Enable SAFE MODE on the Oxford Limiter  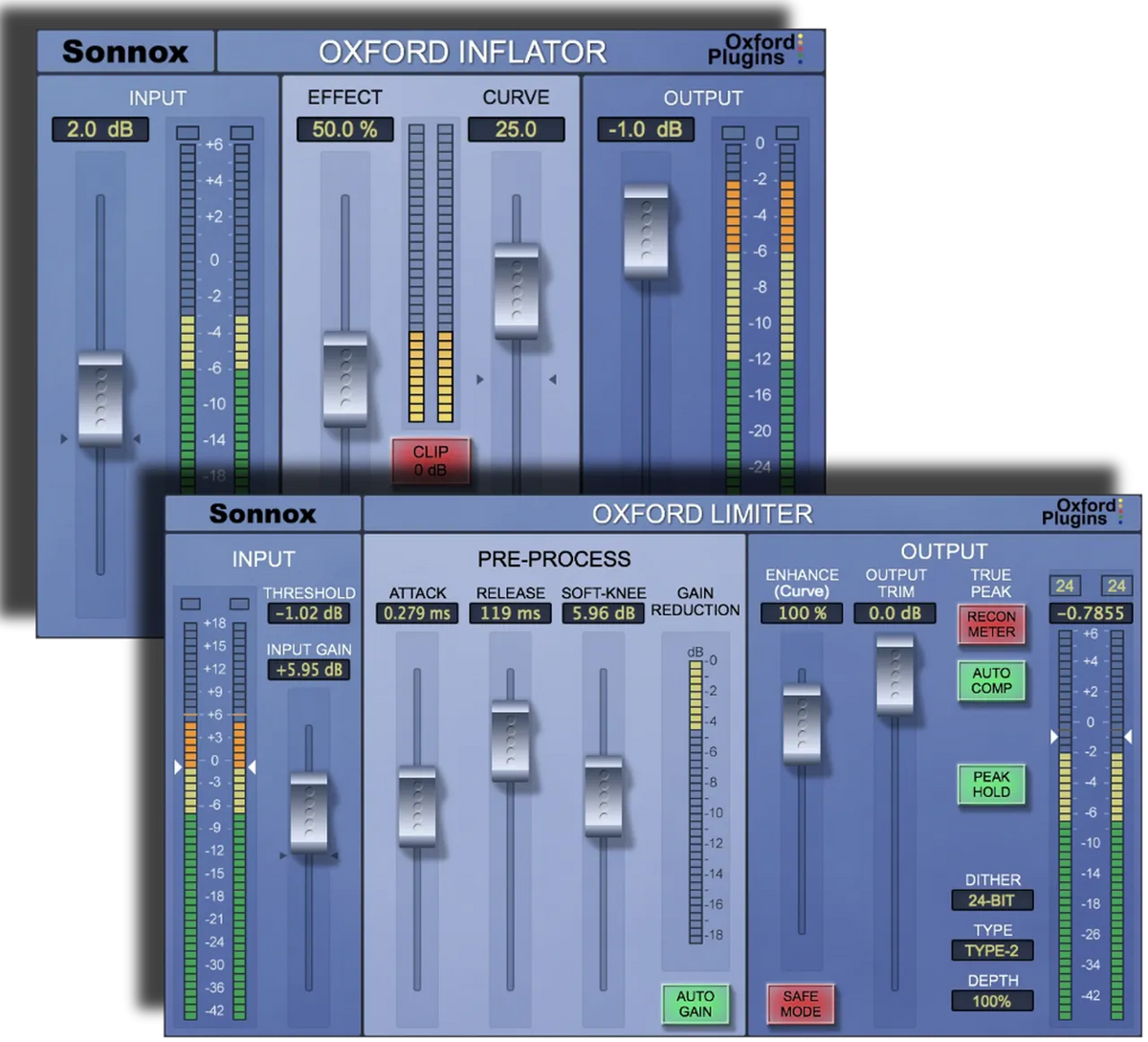(801, 1003)
